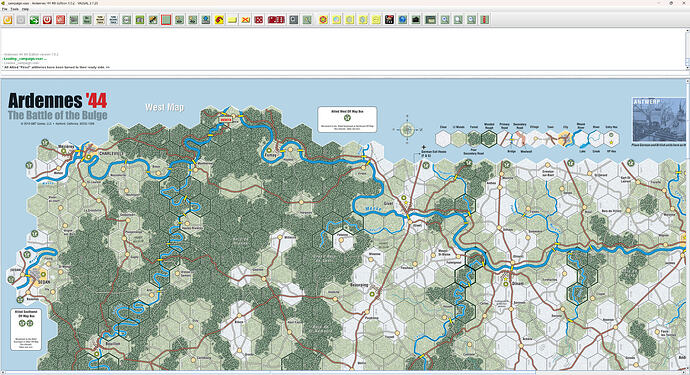
Task: Click the yellow lined-list toolbar icon
Action: (x=376, y=19)
